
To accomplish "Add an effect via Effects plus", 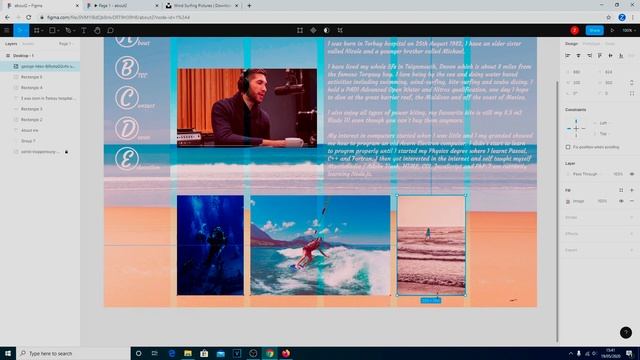I will (632, 234).
